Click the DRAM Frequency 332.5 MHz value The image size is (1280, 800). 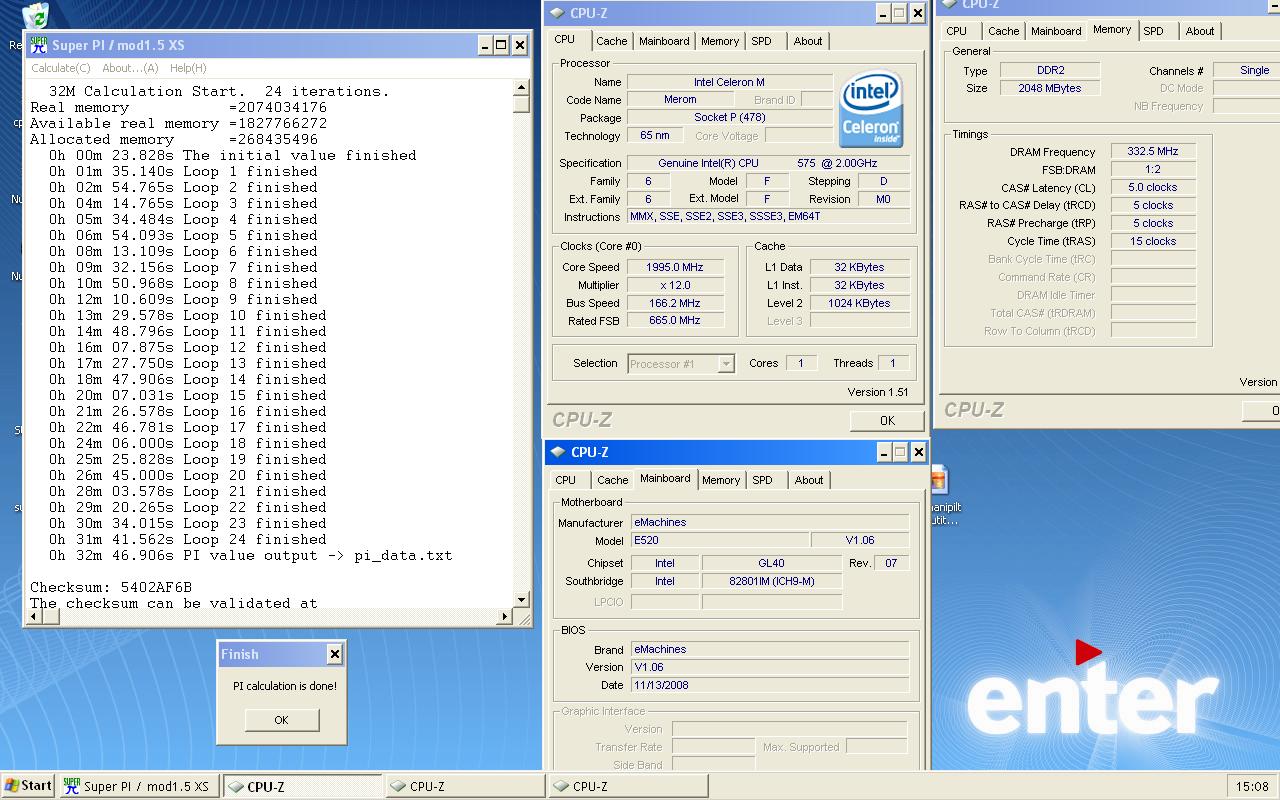1153,152
